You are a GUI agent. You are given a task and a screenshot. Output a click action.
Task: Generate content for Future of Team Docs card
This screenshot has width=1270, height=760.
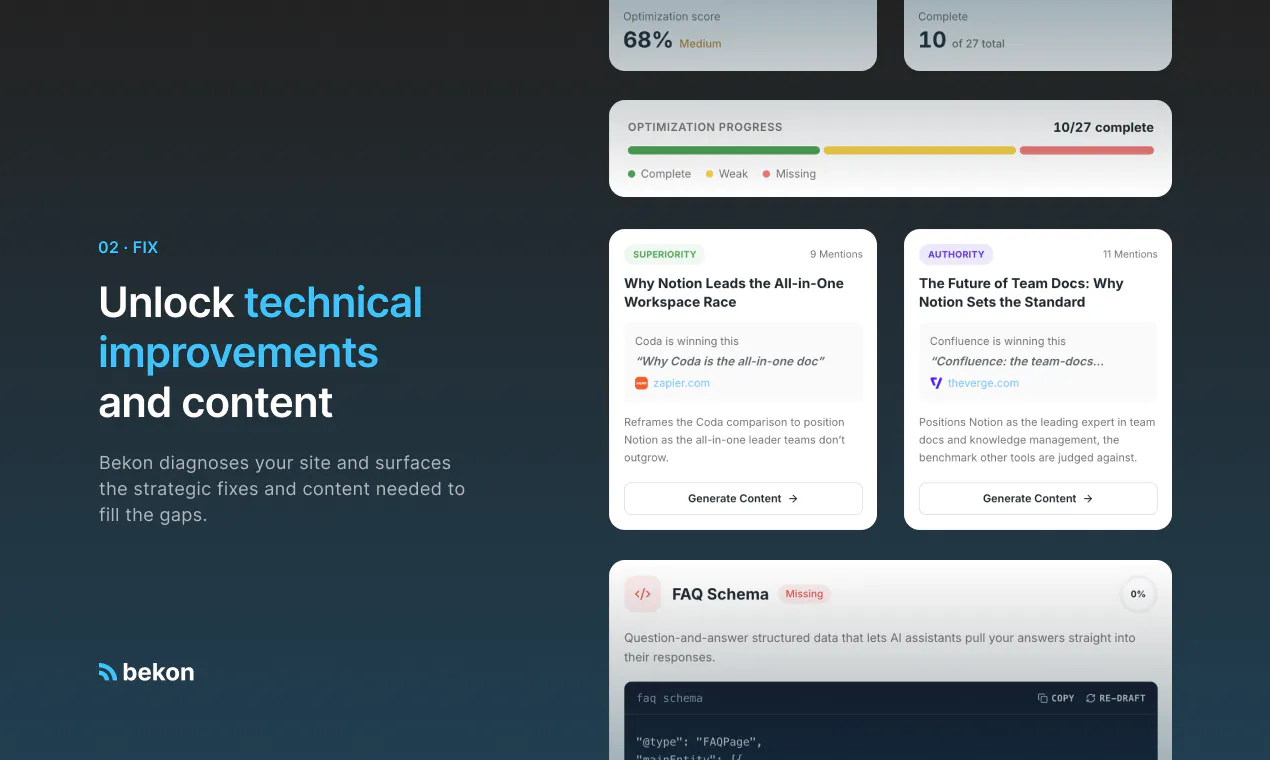[1038, 498]
